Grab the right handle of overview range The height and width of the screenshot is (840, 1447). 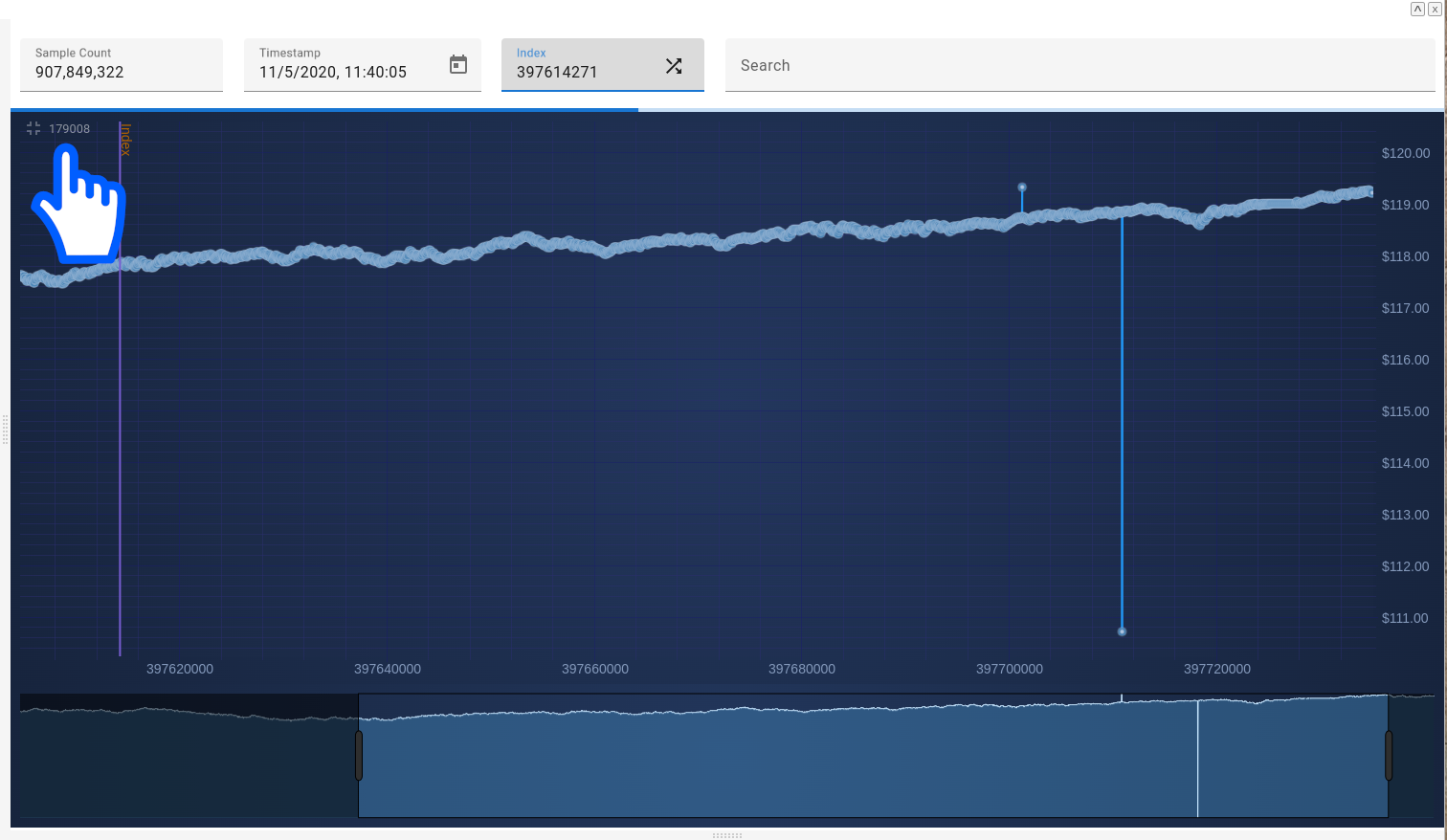click(1389, 755)
